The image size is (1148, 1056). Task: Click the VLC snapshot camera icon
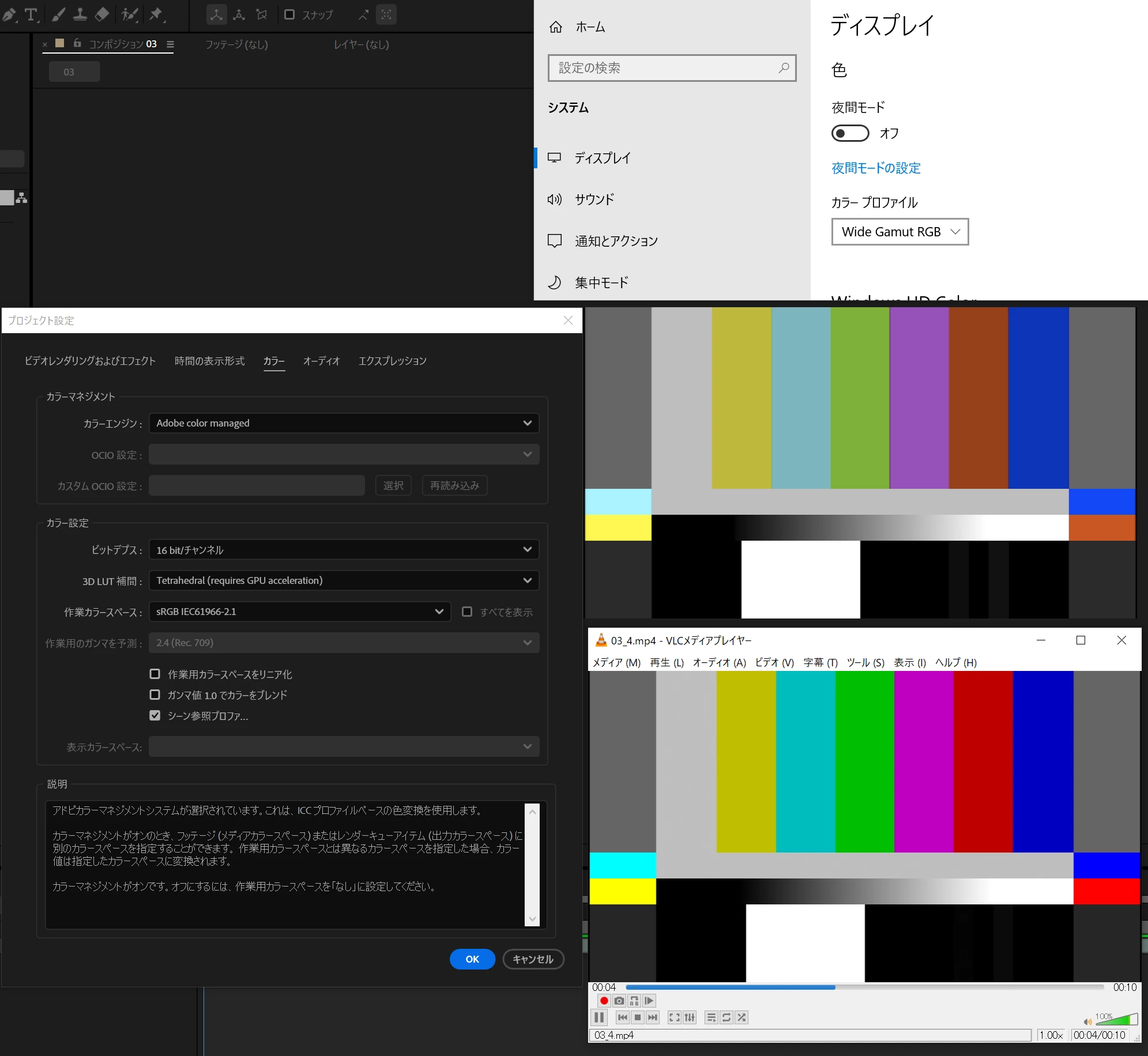point(619,1001)
